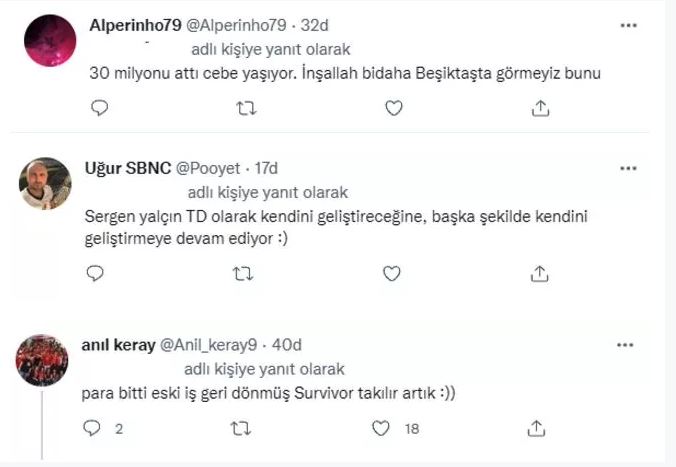Open more options for Alperinho79's tweet
The width and height of the screenshot is (676, 467).
click(x=629, y=25)
